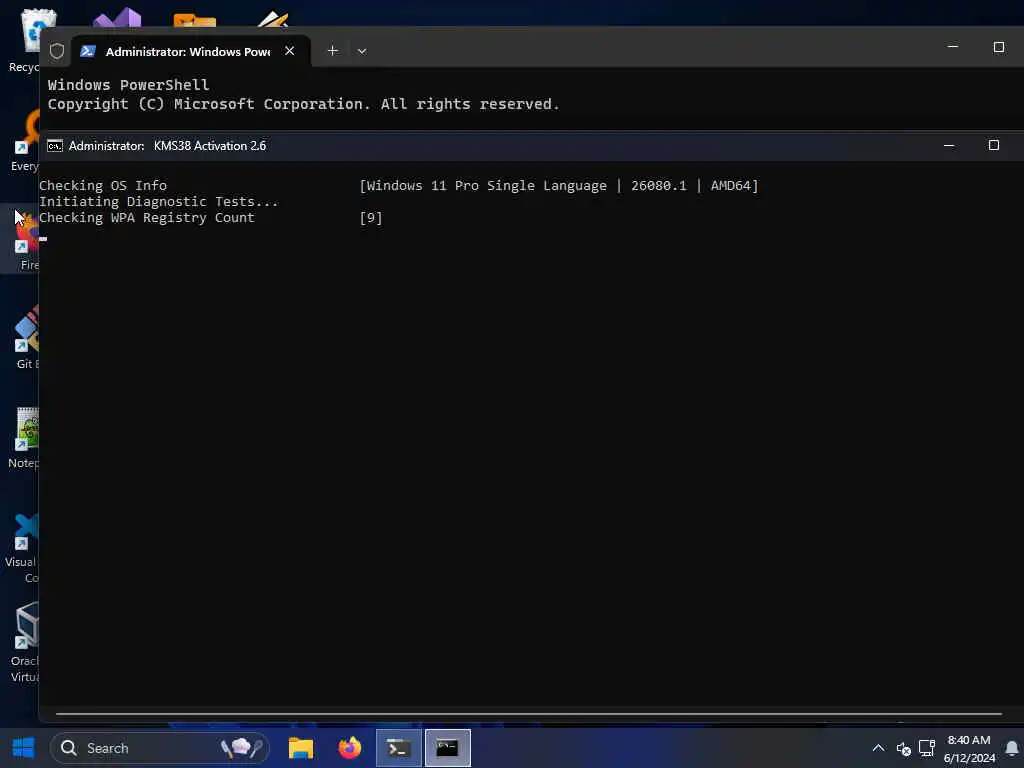Screen dimensions: 1024x768
Task: Click the 'Windows PowerShell' header line
Action: (x=128, y=85)
